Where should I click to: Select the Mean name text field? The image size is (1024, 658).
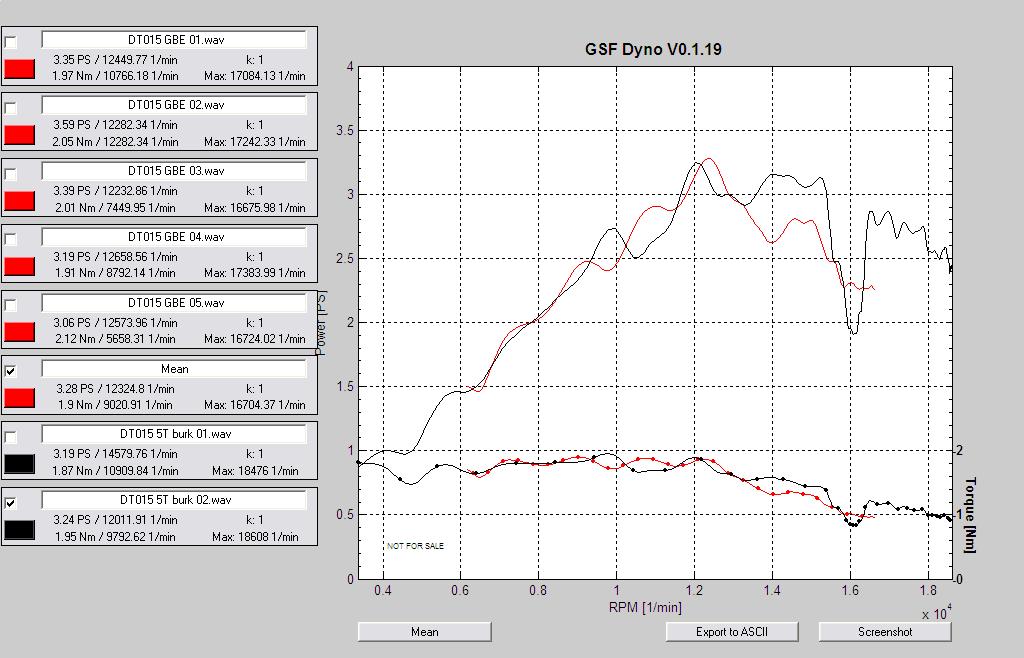174,369
